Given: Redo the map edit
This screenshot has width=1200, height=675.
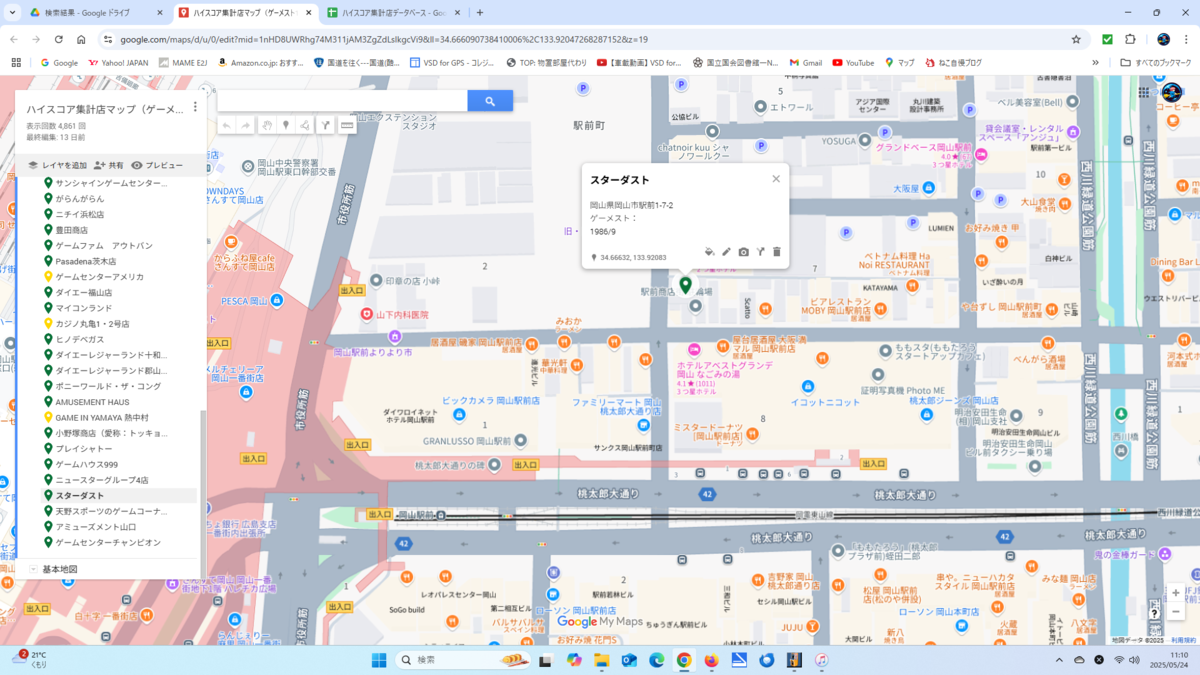Looking at the screenshot, I should pyautogui.click(x=246, y=125).
